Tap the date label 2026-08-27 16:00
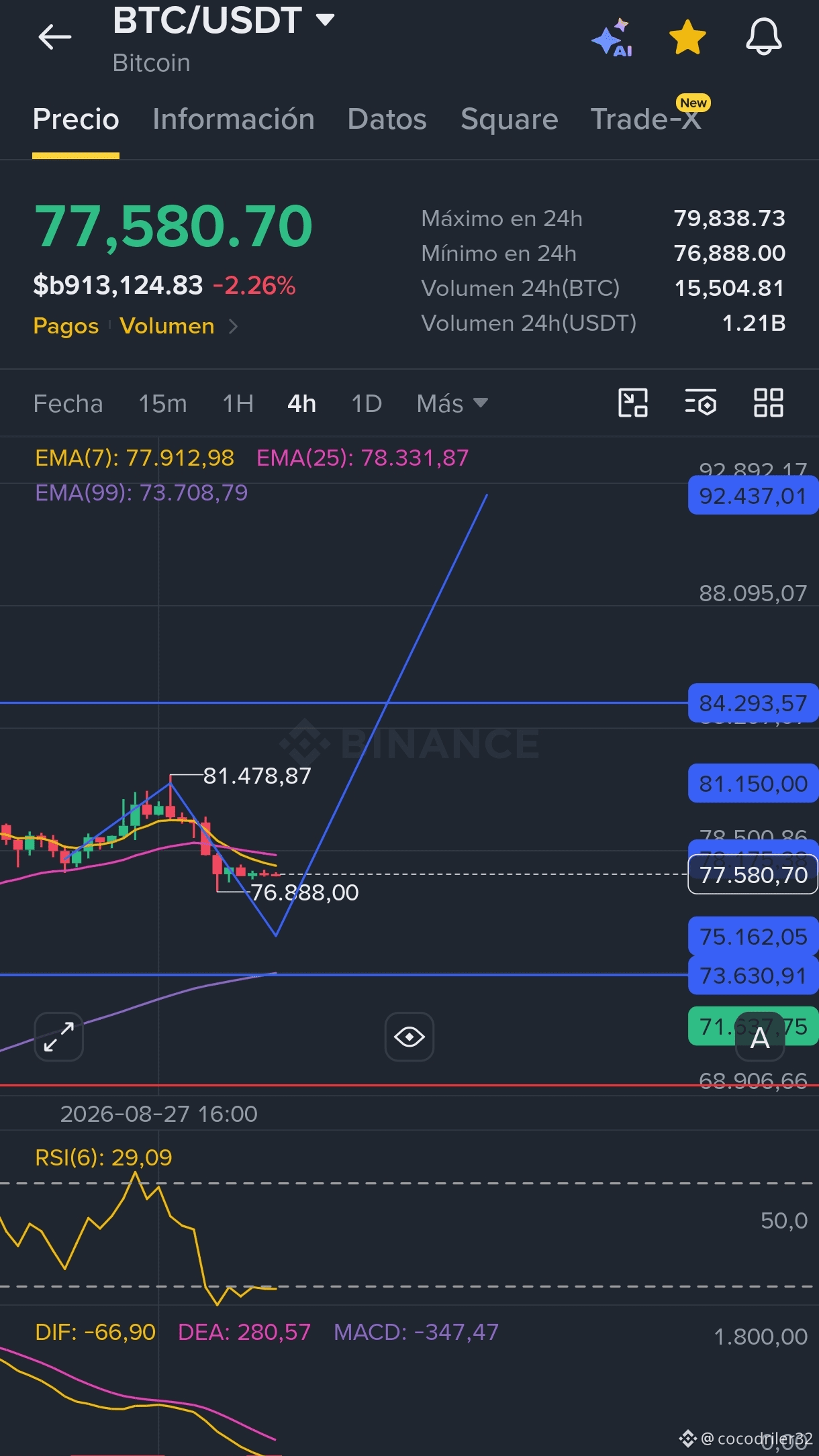 point(159,1114)
